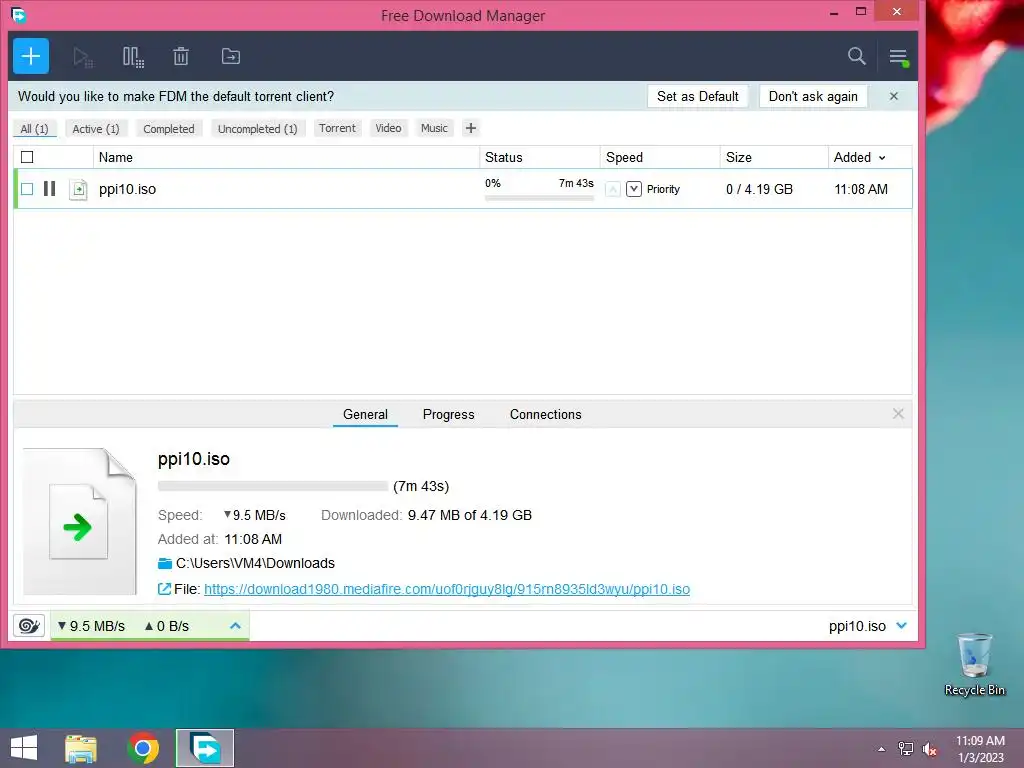
Task: Click the pause all downloads icon
Action: (x=133, y=57)
